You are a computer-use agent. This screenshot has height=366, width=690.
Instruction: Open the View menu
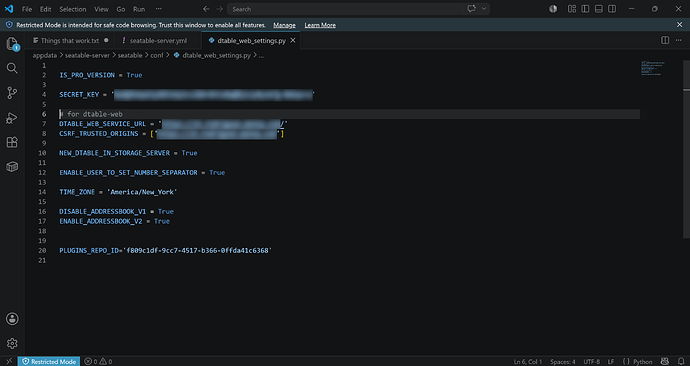(101, 9)
